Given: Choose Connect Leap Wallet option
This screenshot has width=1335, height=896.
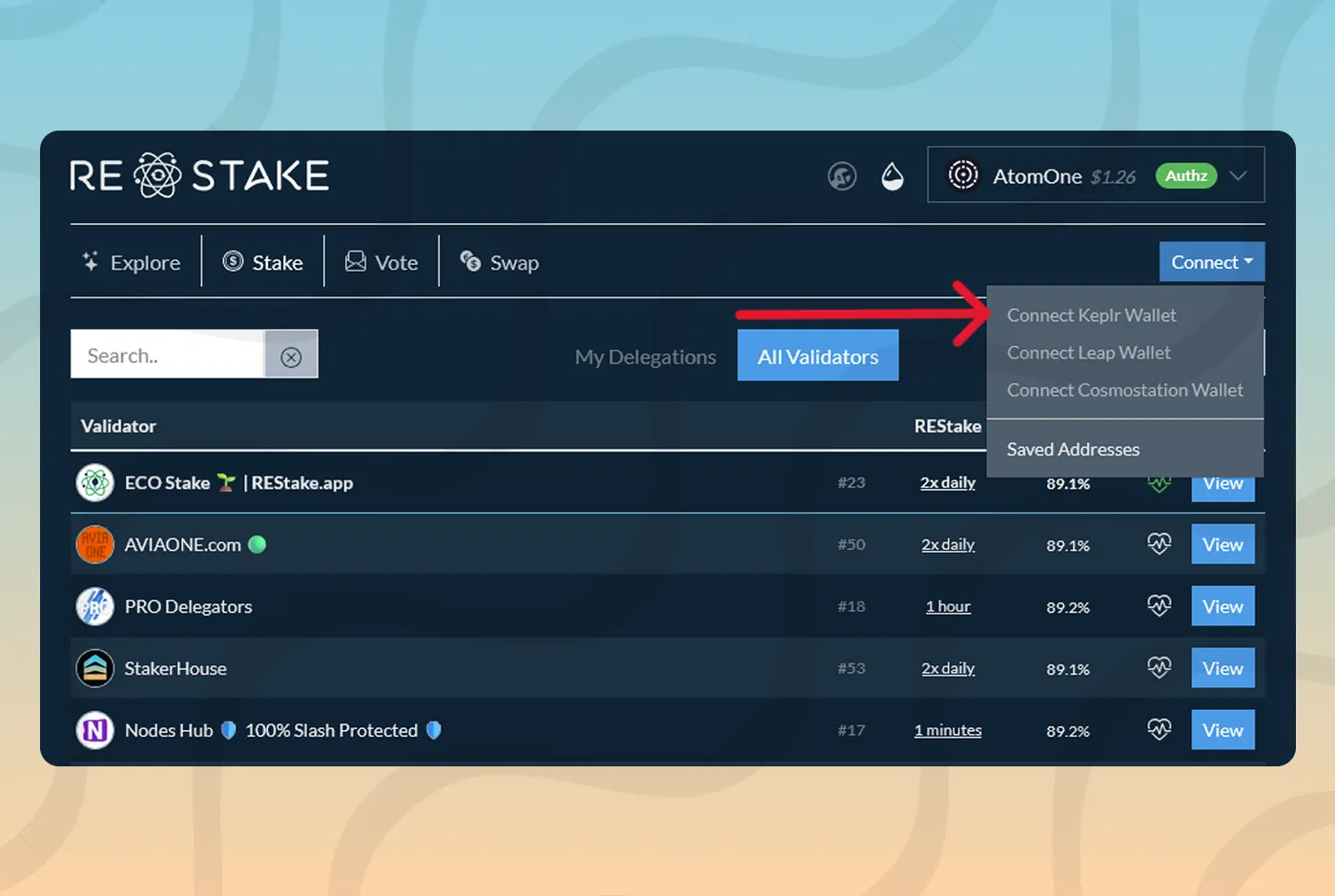Looking at the screenshot, I should click(1088, 353).
